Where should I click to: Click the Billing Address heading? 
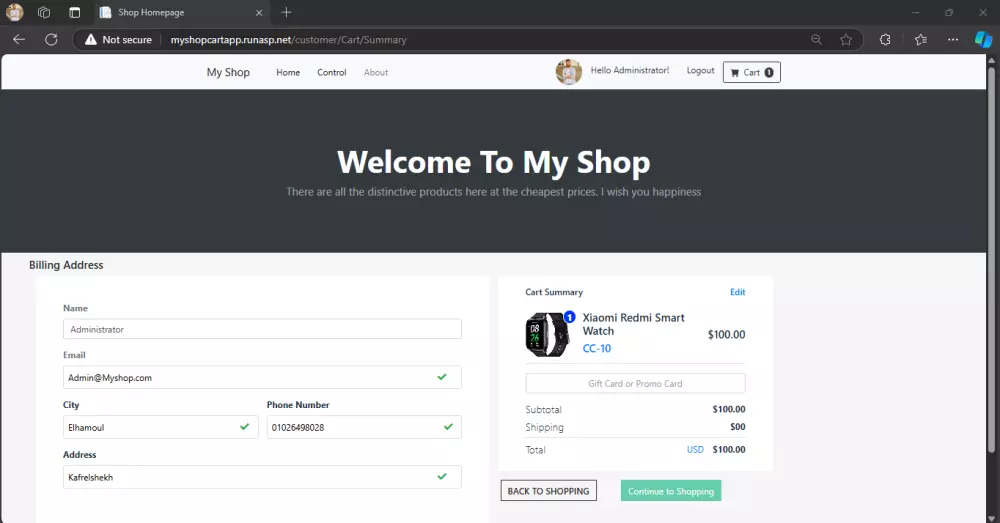[66, 265]
